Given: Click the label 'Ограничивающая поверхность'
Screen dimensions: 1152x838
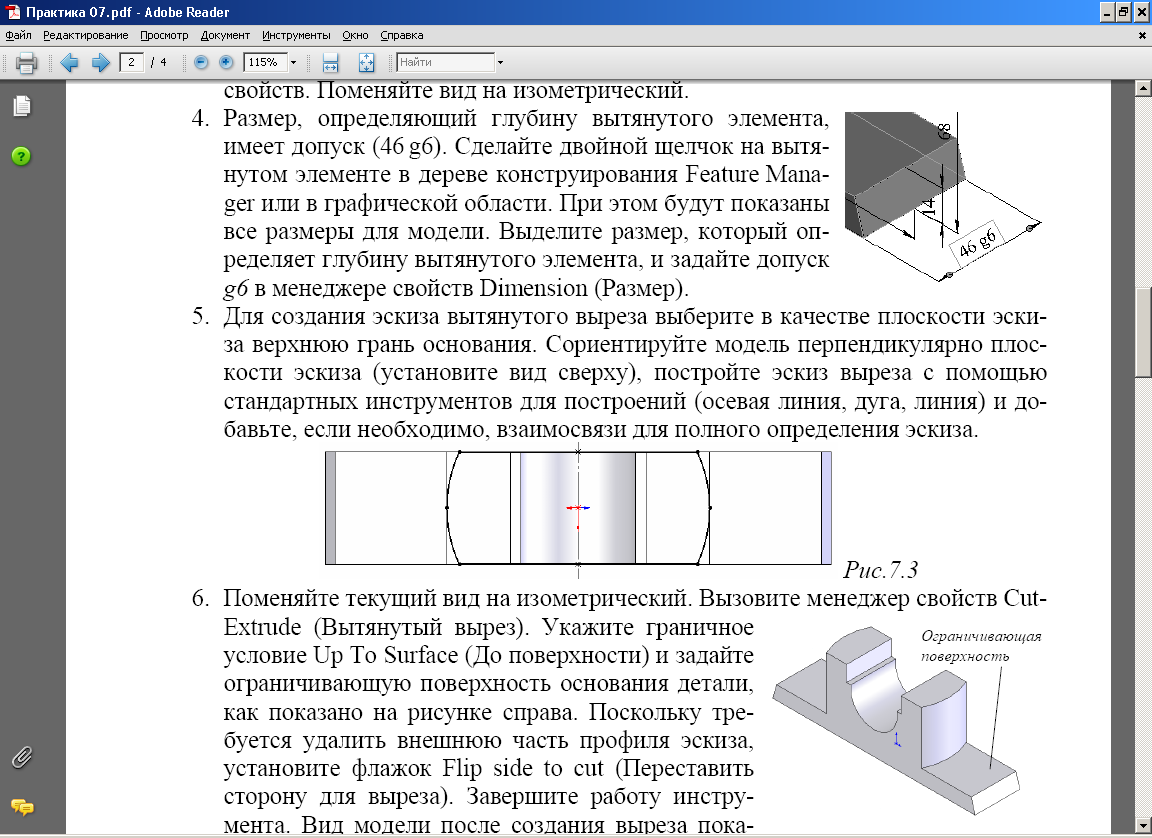Looking at the screenshot, I should 981,646.
